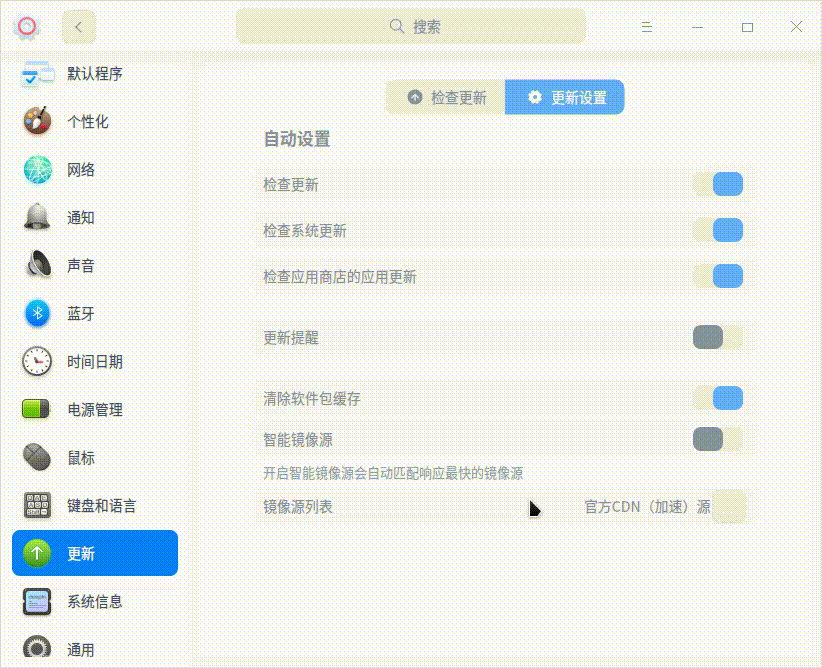Screen dimensions: 822x668
Task: Click the 默认程序 checkmark icon
Action: [x=37, y=74]
